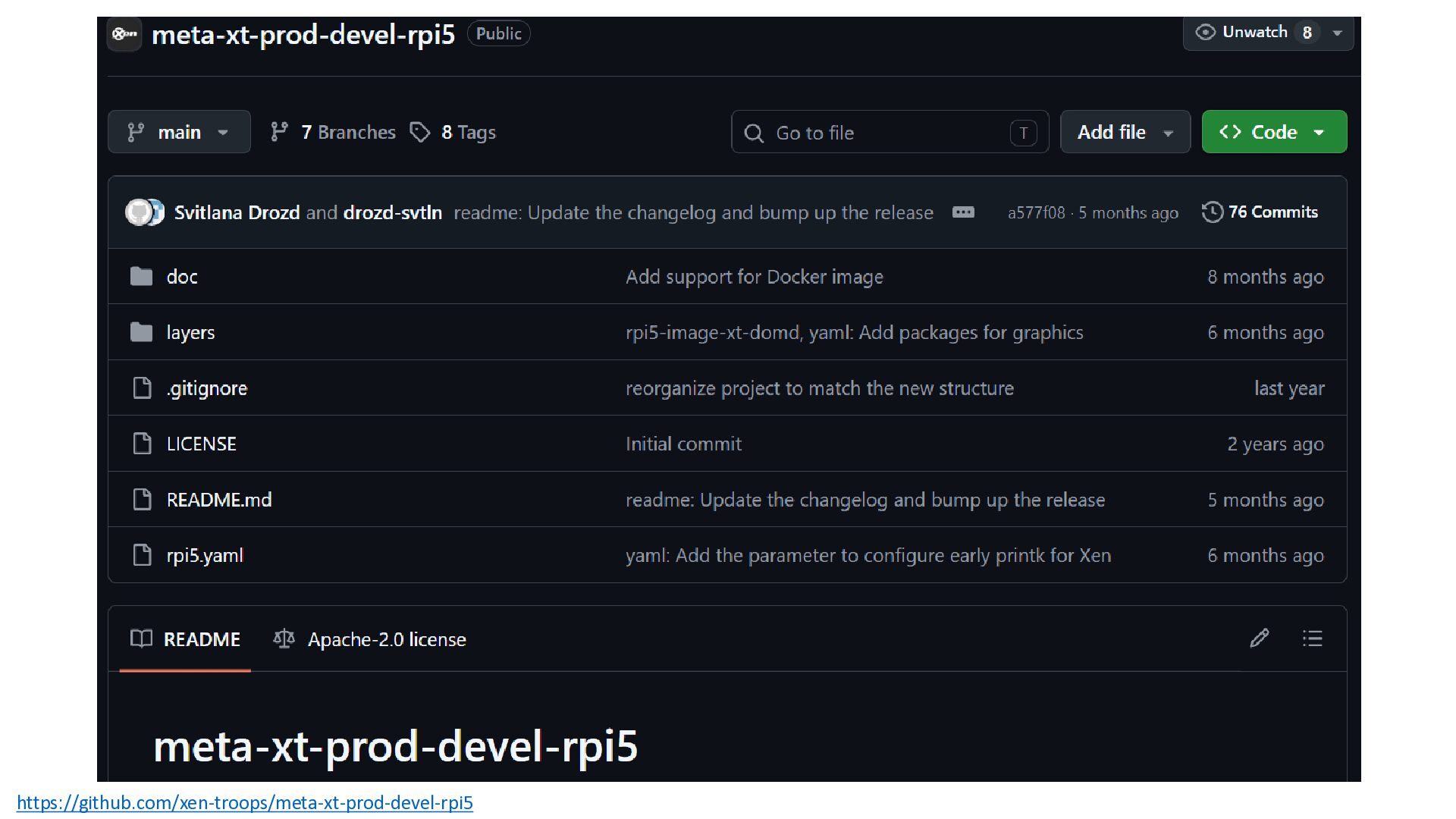Image resolution: width=1456 pixels, height=819 pixels.
Task: View the 8 Tags link
Action: 453,133
